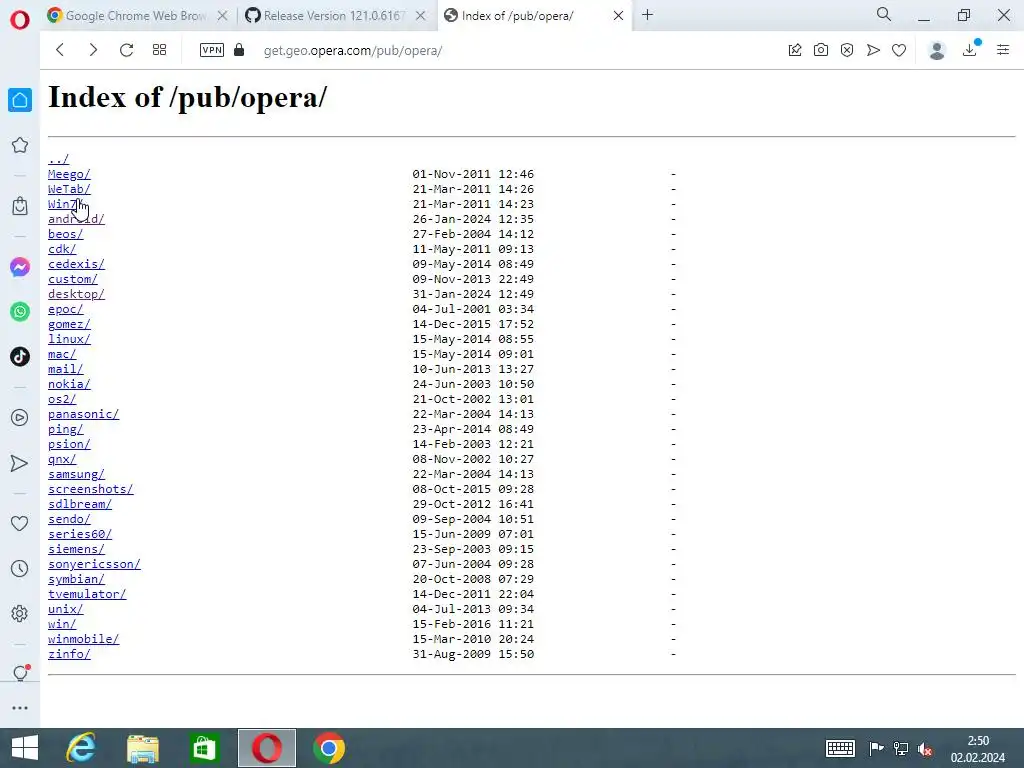Open the zinfo/ directory link
The image size is (1024, 768).
coord(69,654)
